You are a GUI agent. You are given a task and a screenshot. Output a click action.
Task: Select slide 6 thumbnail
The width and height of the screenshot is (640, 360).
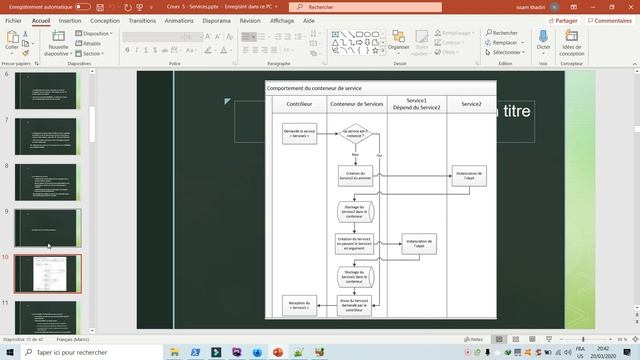46,91
